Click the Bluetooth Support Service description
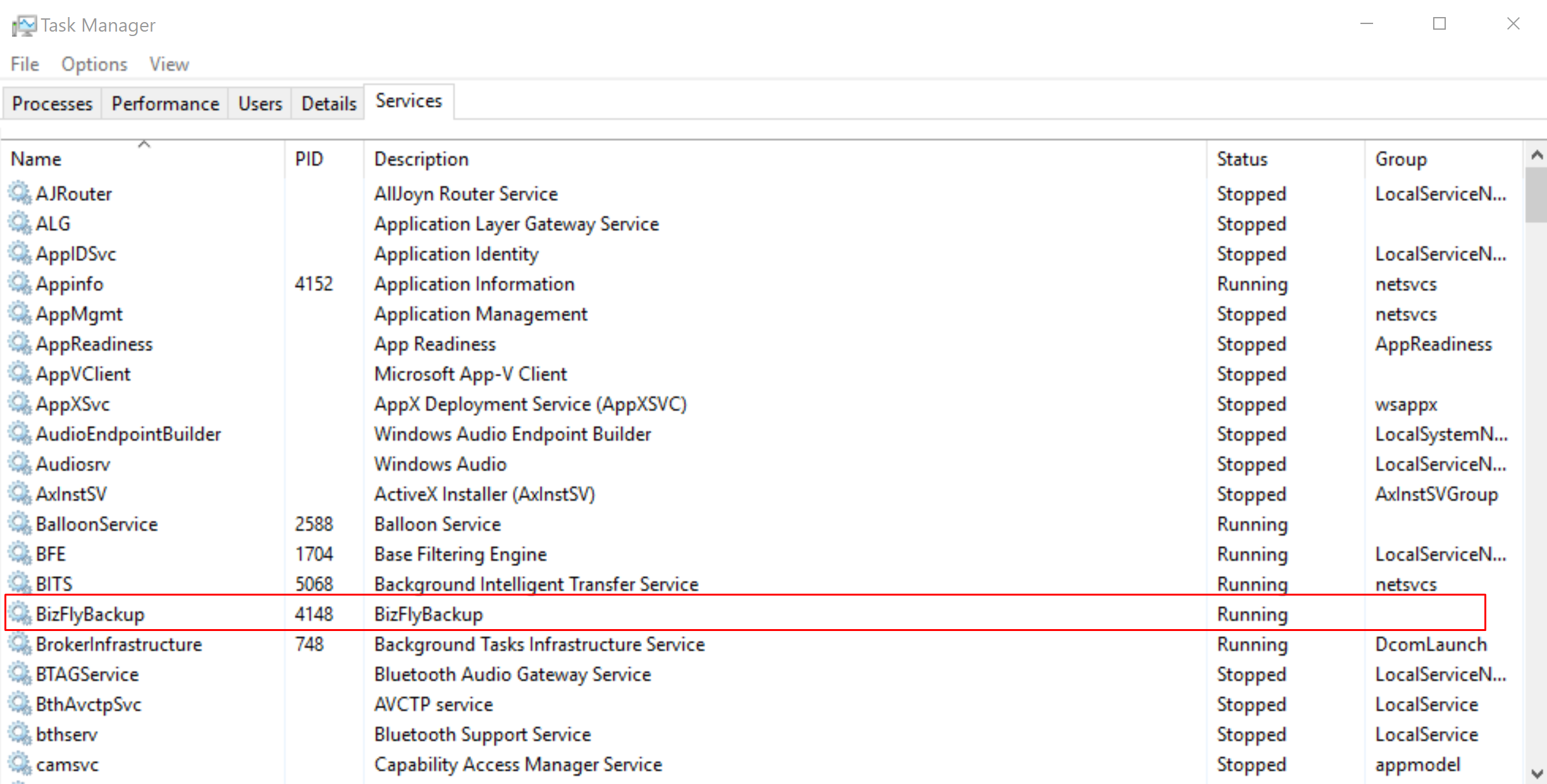Image resolution: width=1547 pixels, height=784 pixels. 483,735
